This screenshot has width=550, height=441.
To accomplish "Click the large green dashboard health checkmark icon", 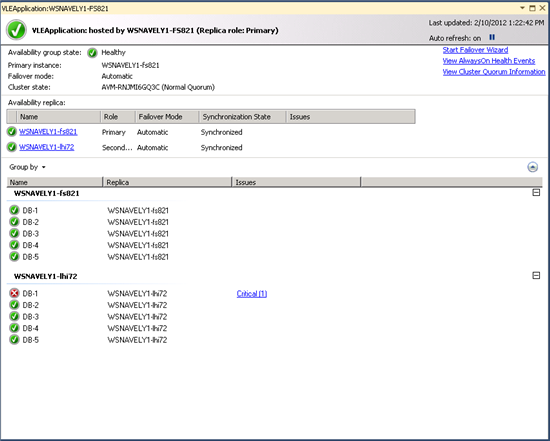I will click(16, 30).
